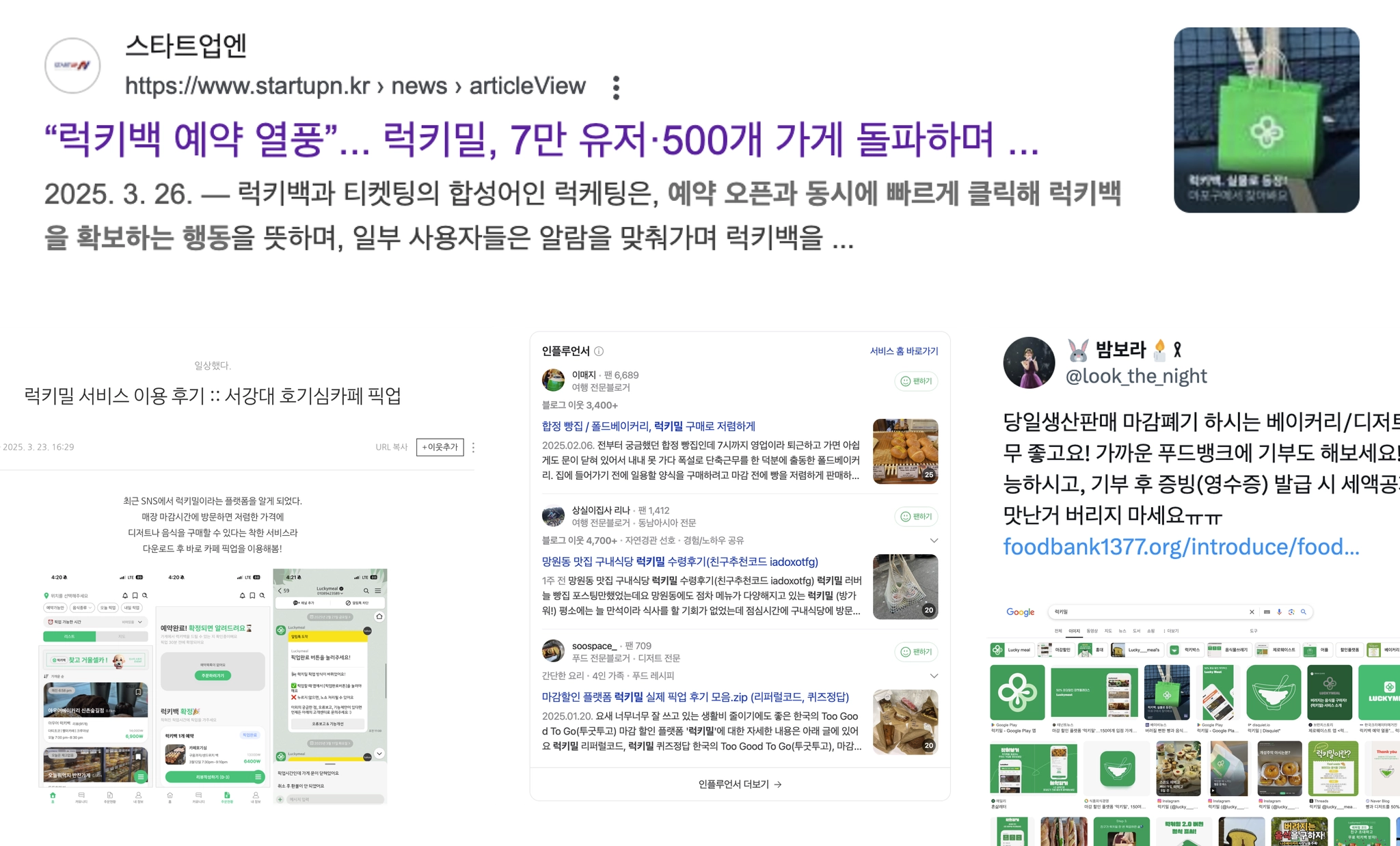The height and width of the screenshot is (846, 1400).
Task: Click the microphone voice search icon in Google bar
Action: tap(1279, 612)
